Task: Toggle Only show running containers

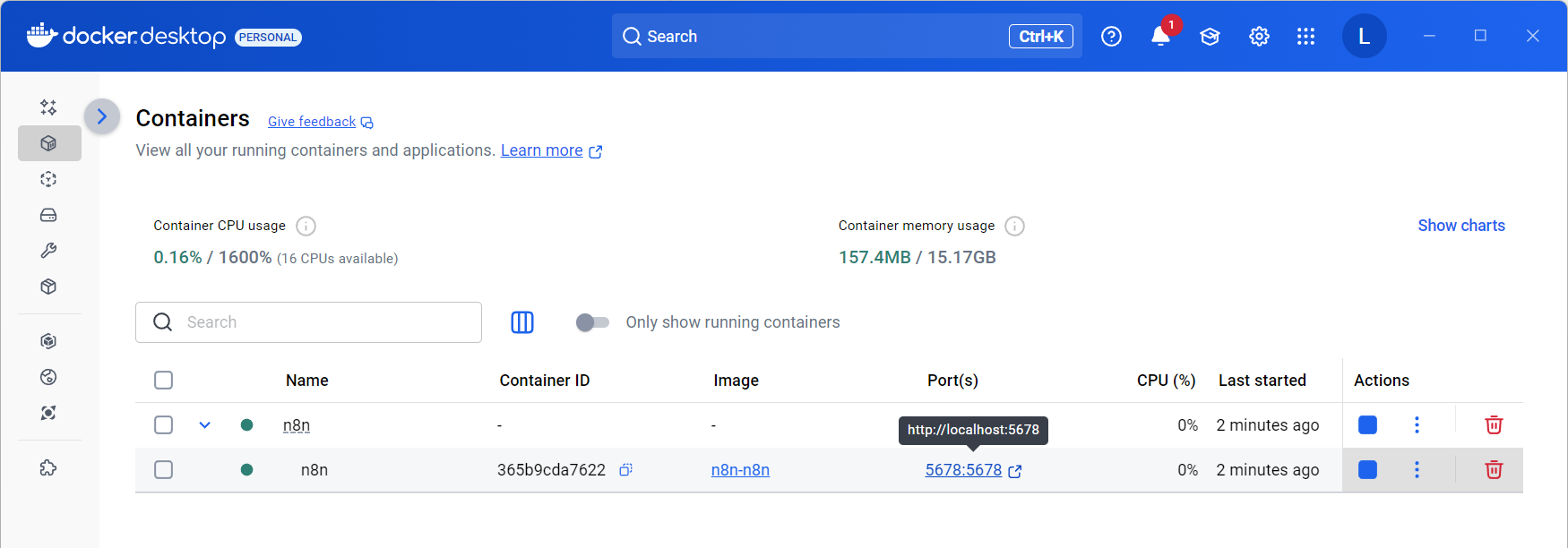Action: [592, 322]
